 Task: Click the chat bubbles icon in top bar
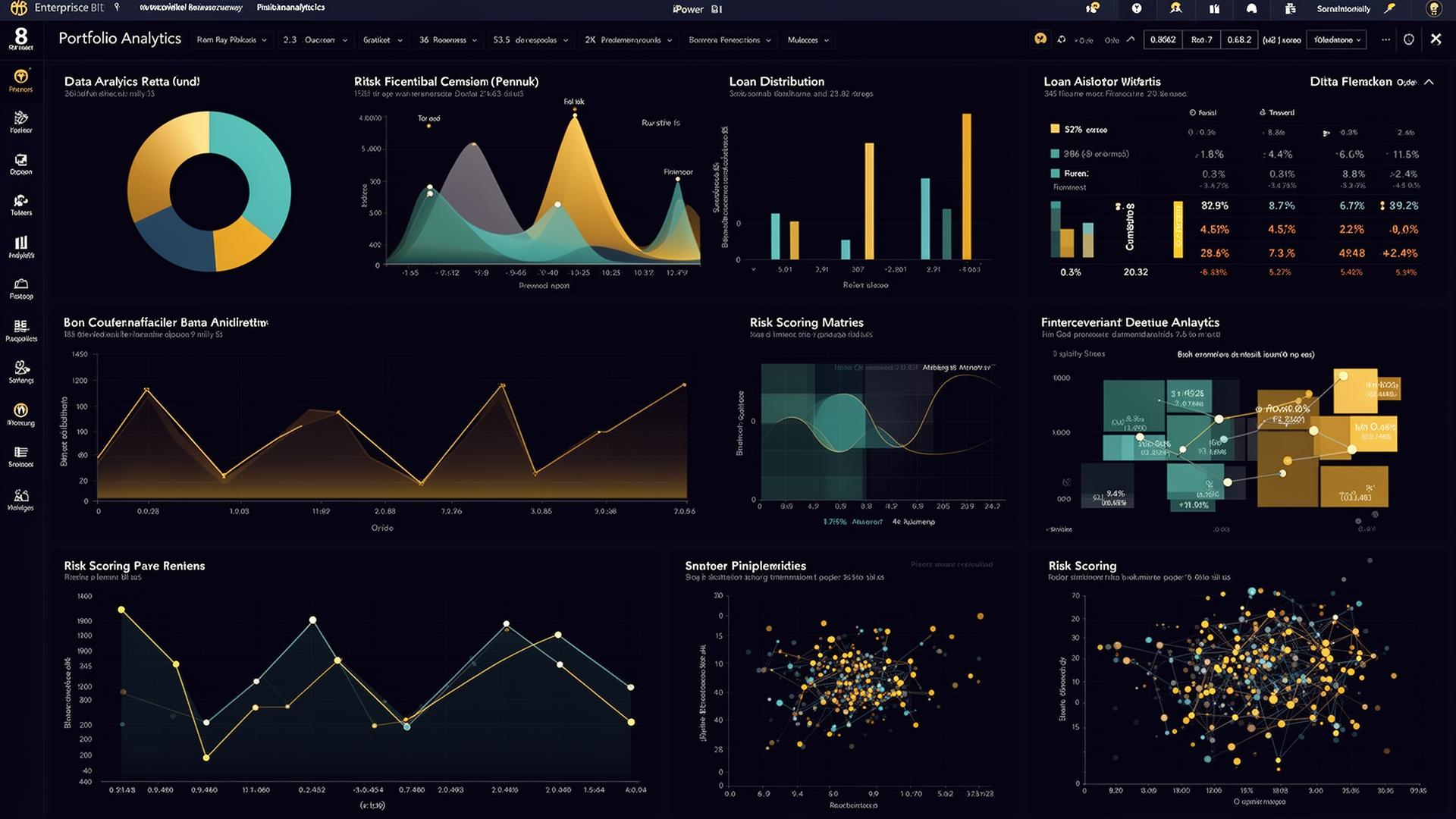click(x=1092, y=8)
